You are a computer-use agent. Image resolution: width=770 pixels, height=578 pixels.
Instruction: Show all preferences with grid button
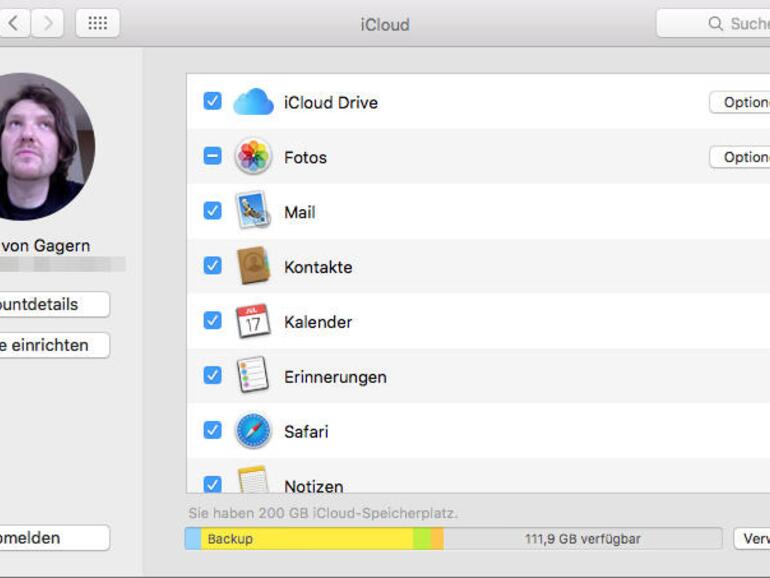point(97,23)
